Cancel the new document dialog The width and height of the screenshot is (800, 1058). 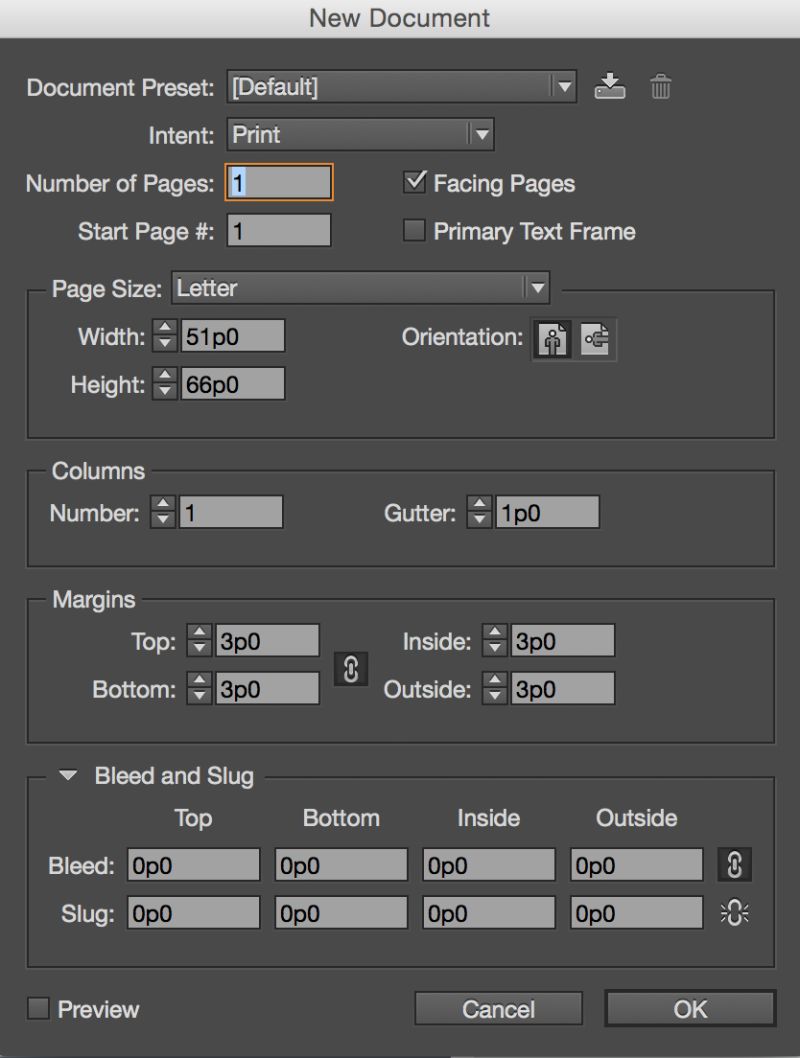(x=498, y=1009)
